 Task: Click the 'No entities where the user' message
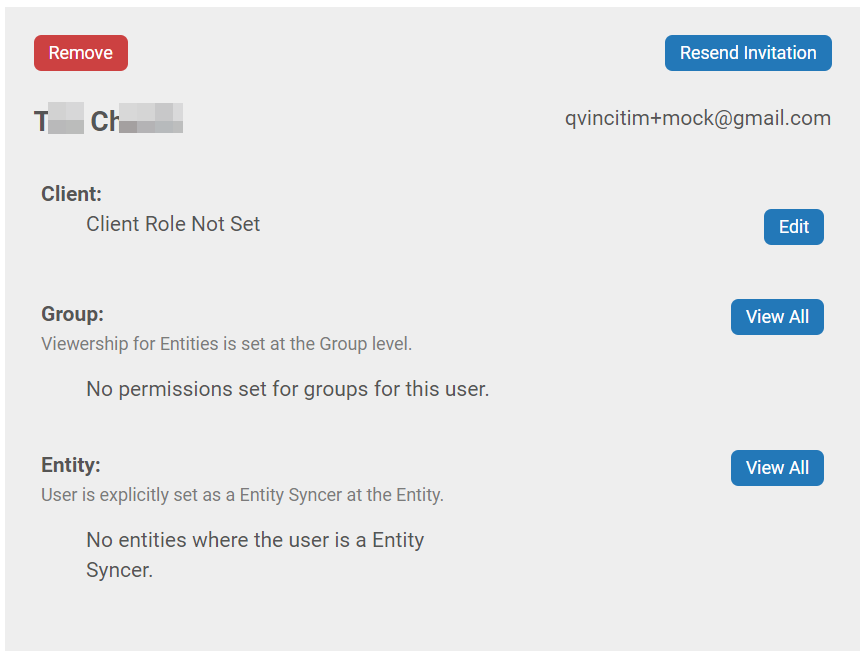(255, 555)
